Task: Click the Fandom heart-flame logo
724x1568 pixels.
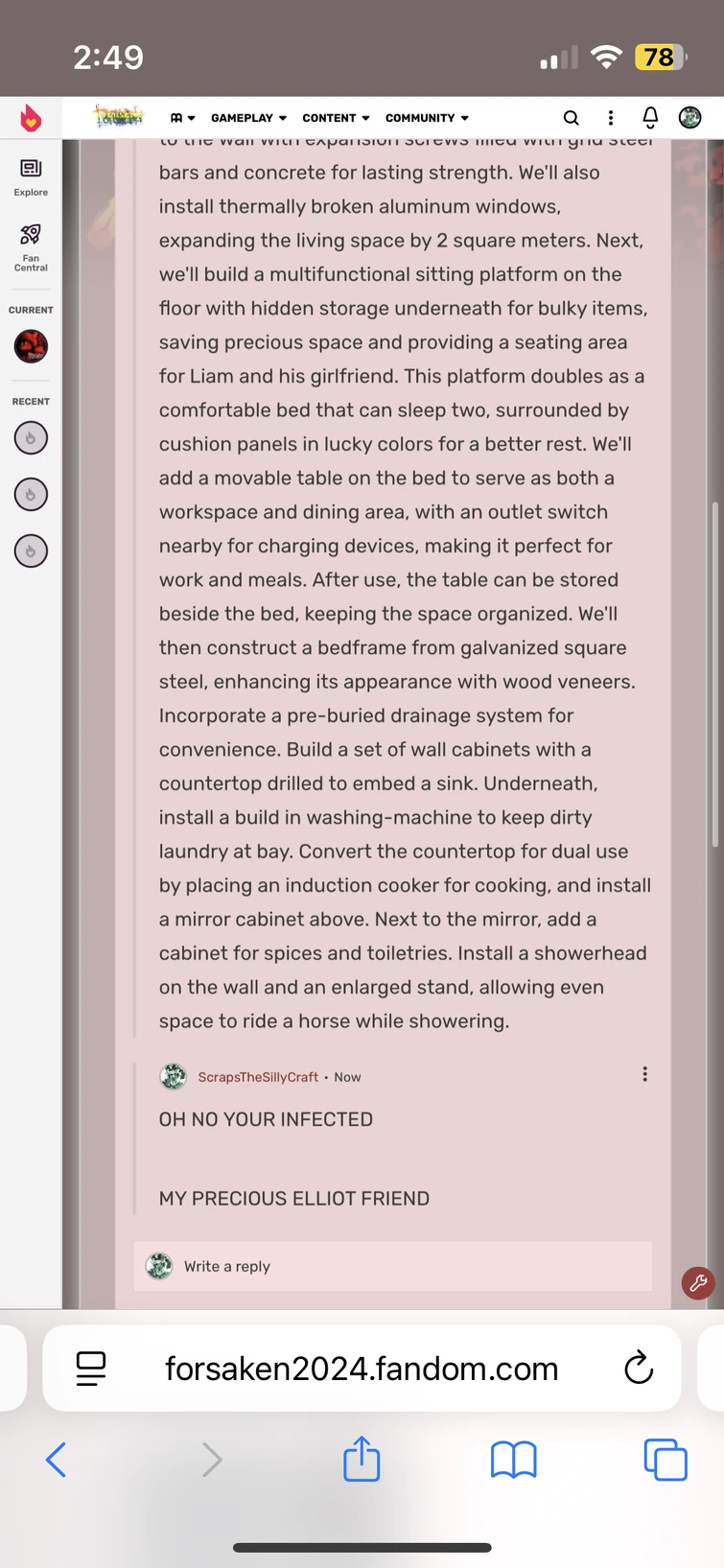Action: point(31,118)
